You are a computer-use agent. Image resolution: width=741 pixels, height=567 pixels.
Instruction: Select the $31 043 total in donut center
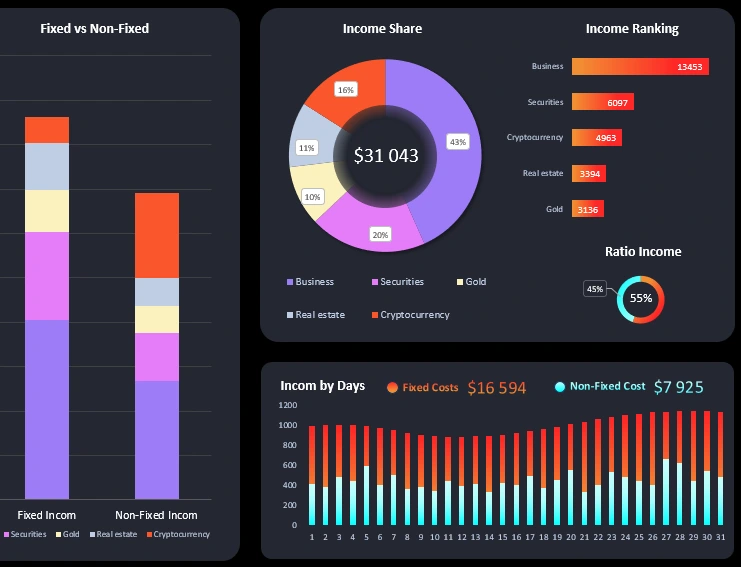pyautogui.click(x=386, y=156)
